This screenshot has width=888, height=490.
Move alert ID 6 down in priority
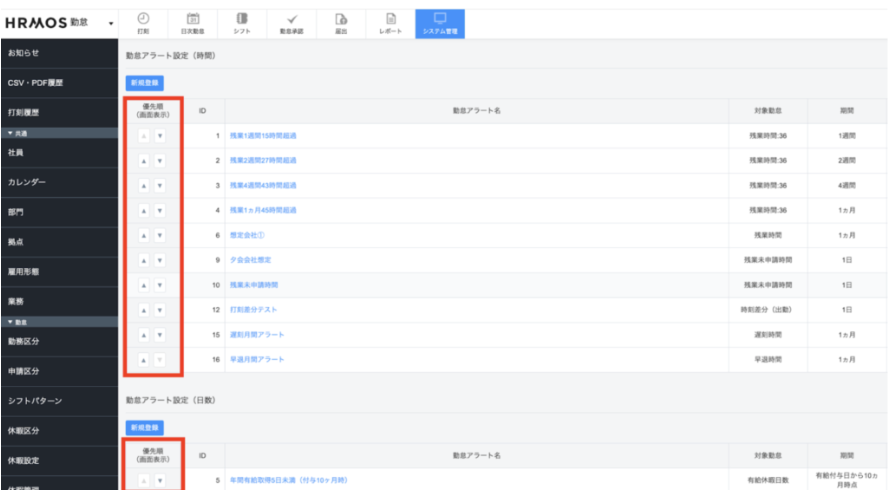coord(160,236)
